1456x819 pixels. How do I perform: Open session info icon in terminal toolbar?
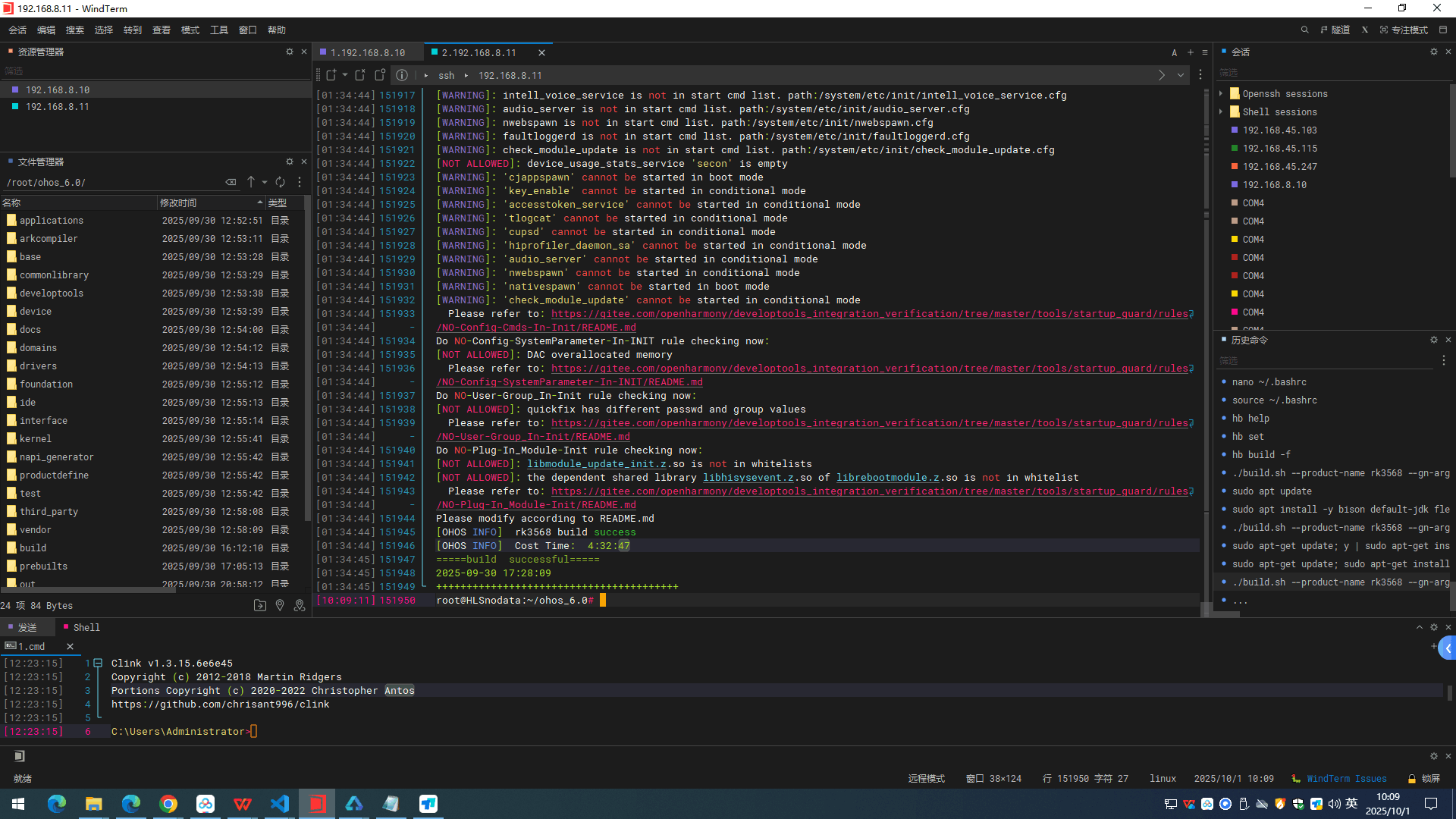click(402, 75)
